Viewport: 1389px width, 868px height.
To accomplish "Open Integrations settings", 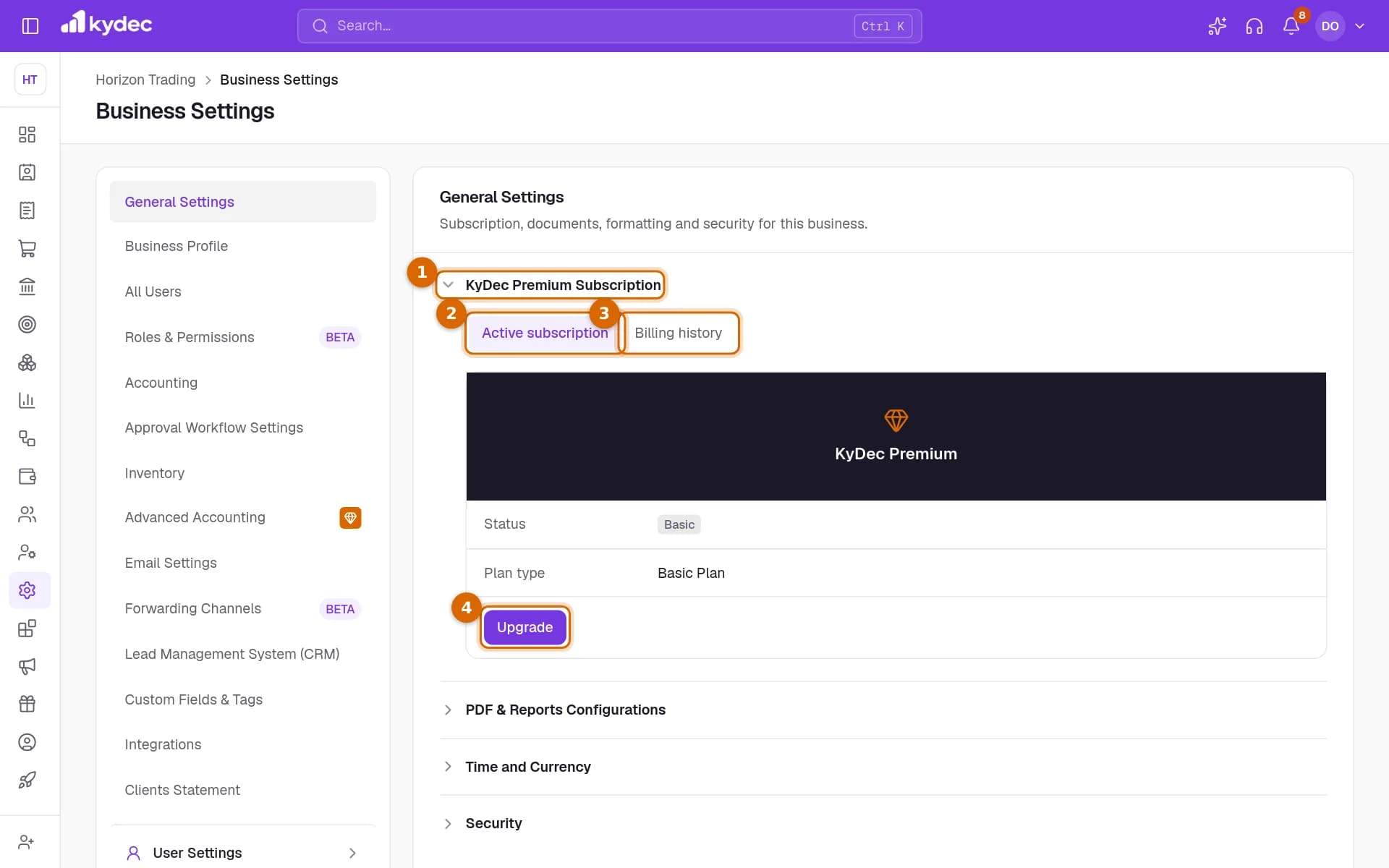I will (x=243, y=744).
